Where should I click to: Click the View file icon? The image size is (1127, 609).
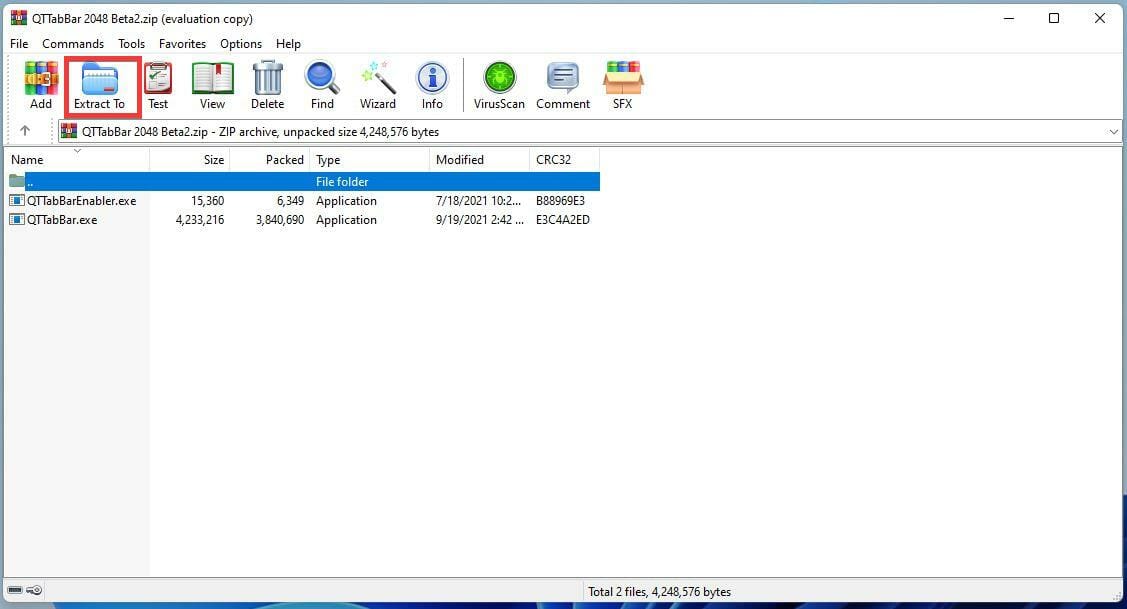211,84
